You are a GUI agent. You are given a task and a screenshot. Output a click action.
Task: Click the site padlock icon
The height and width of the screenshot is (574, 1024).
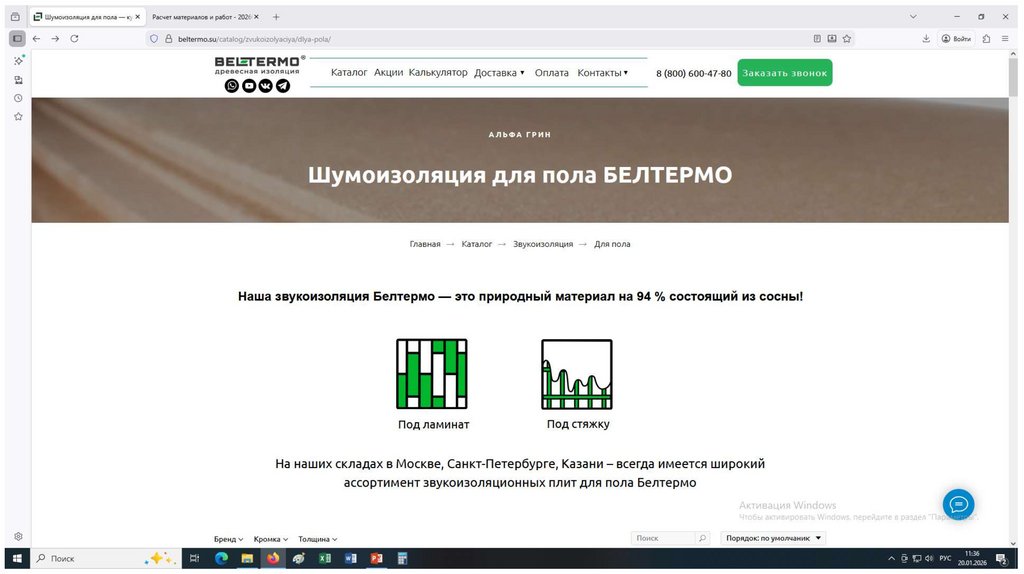point(168,39)
